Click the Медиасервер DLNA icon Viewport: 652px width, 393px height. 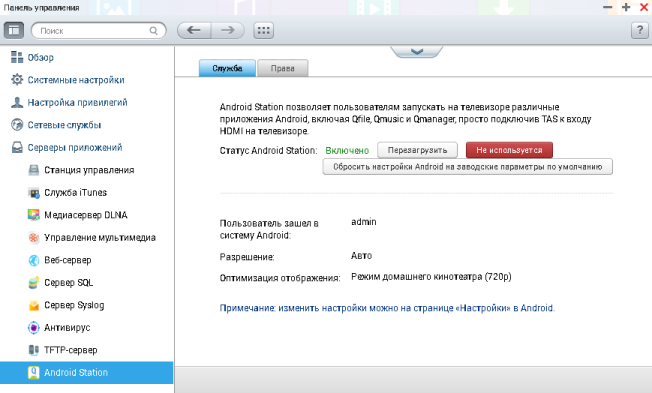pyautogui.click(x=34, y=215)
